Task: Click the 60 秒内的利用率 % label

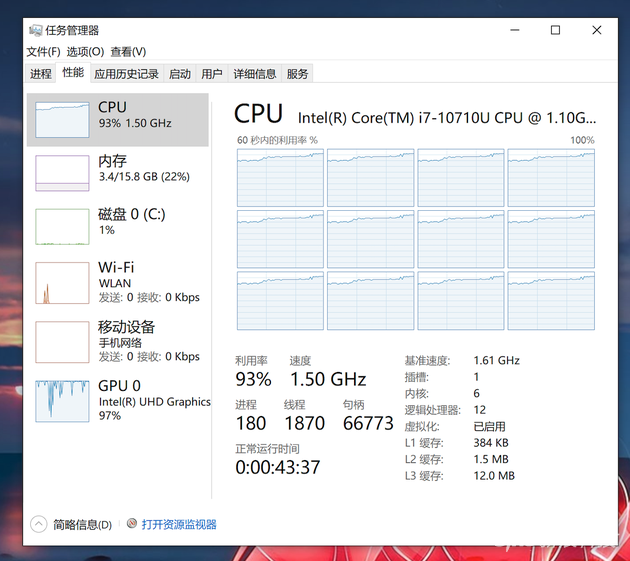Action: [277, 140]
